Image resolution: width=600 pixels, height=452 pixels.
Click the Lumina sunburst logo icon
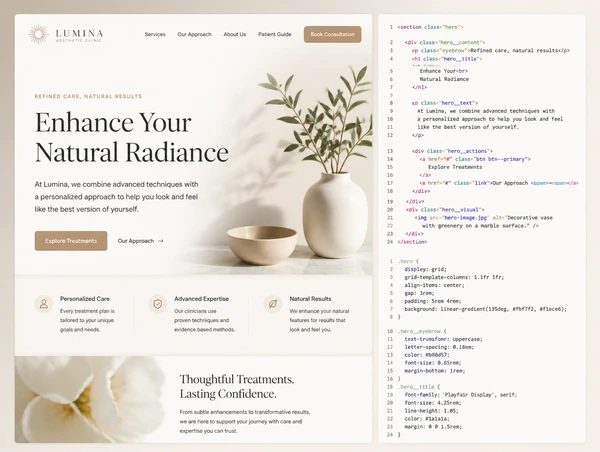pyautogui.click(x=38, y=34)
